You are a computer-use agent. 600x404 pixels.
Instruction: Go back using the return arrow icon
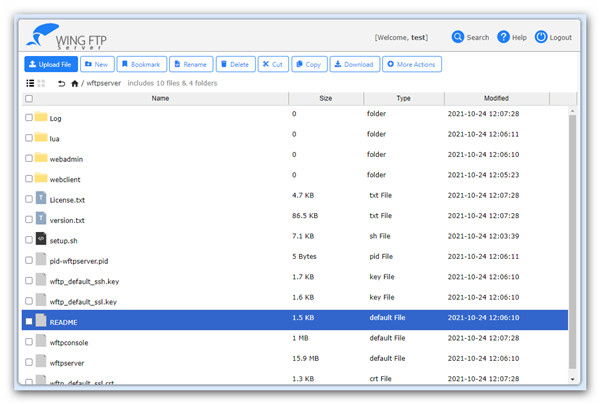[x=61, y=83]
